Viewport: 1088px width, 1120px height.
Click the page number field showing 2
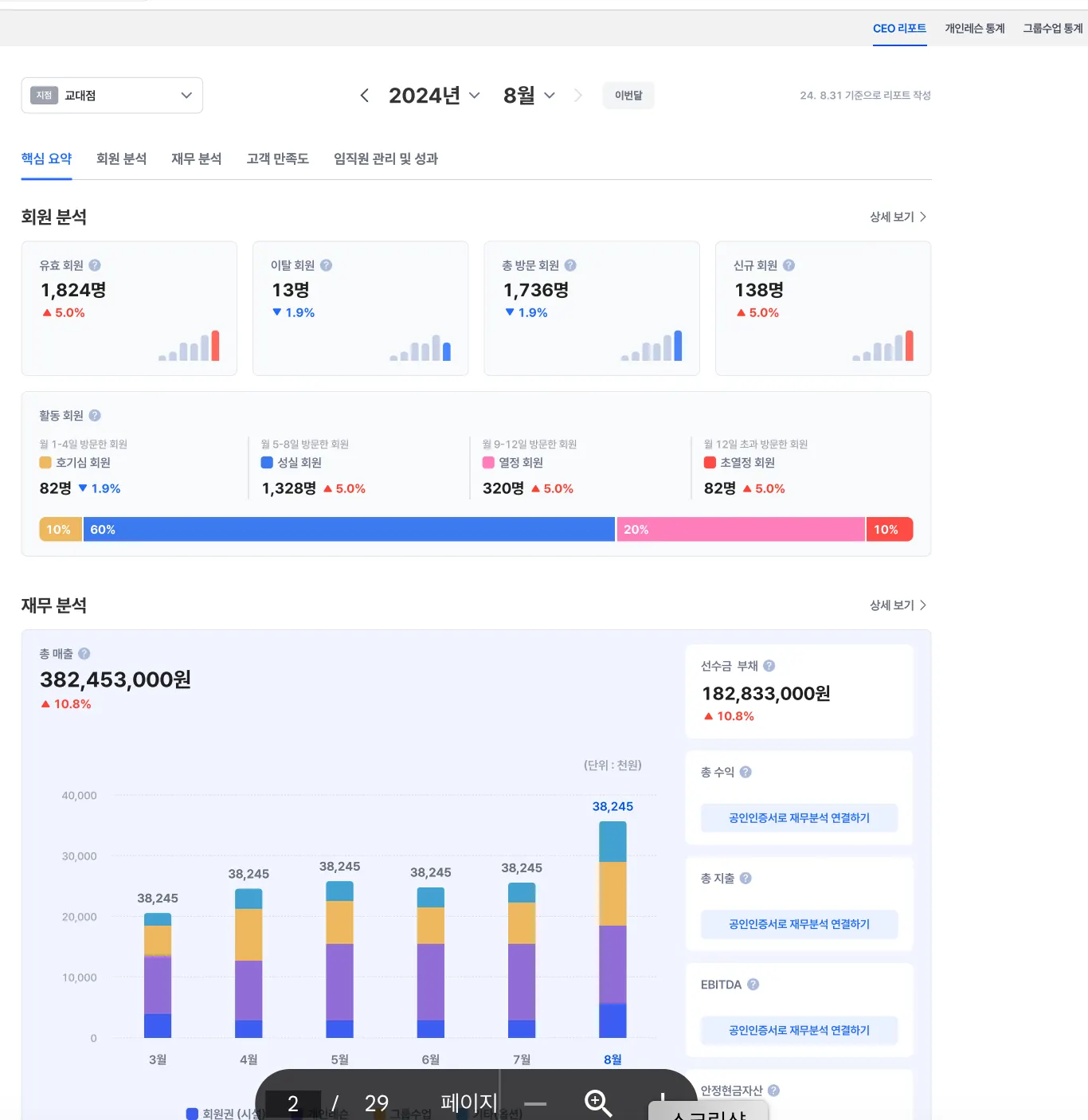293,1104
